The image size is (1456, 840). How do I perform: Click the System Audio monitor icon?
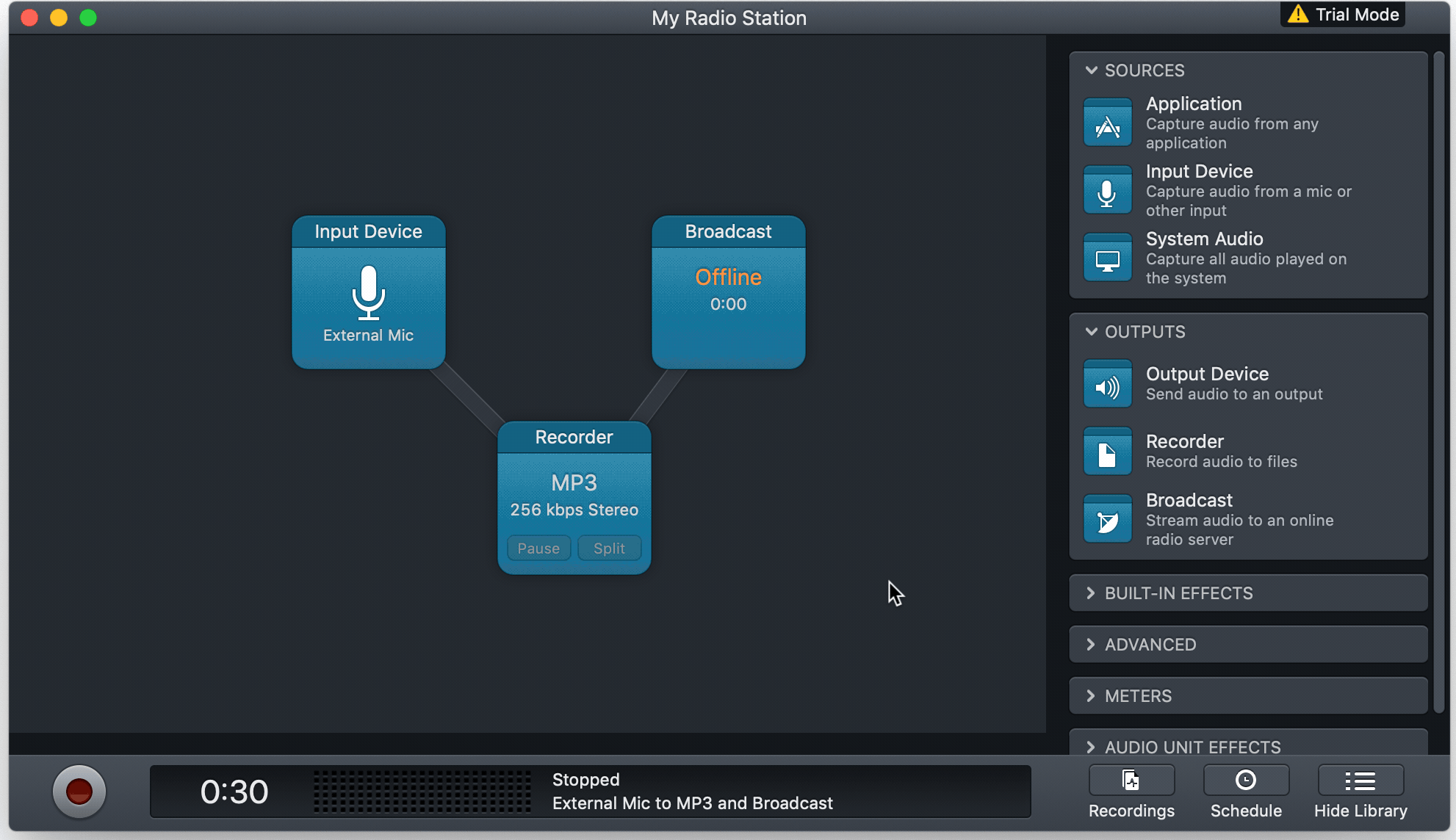click(1107, 258)
